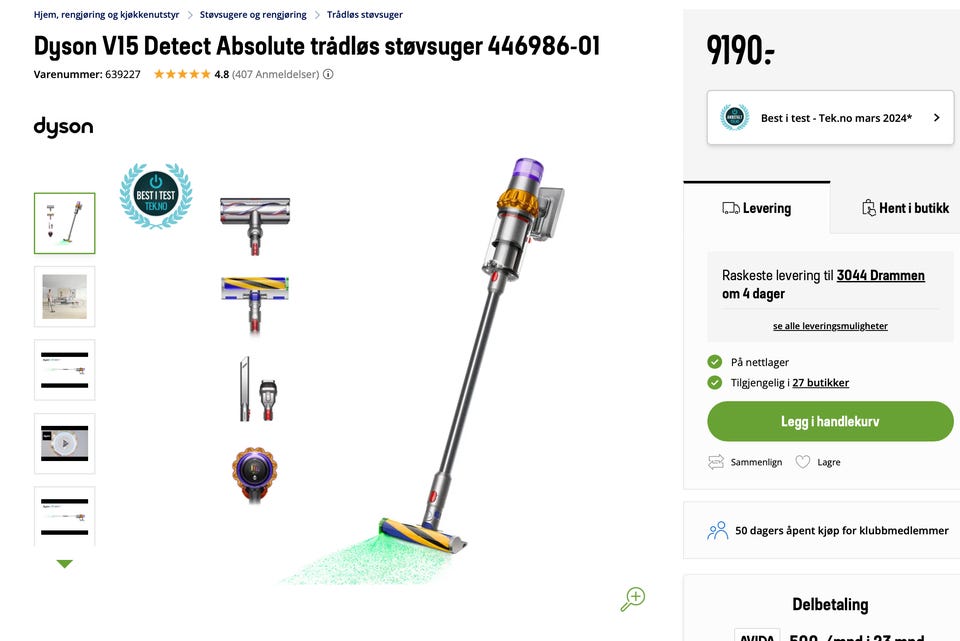Click the five-star rating icons
Image resolution: width=960 pixels, height=641 pixels.
182,74
